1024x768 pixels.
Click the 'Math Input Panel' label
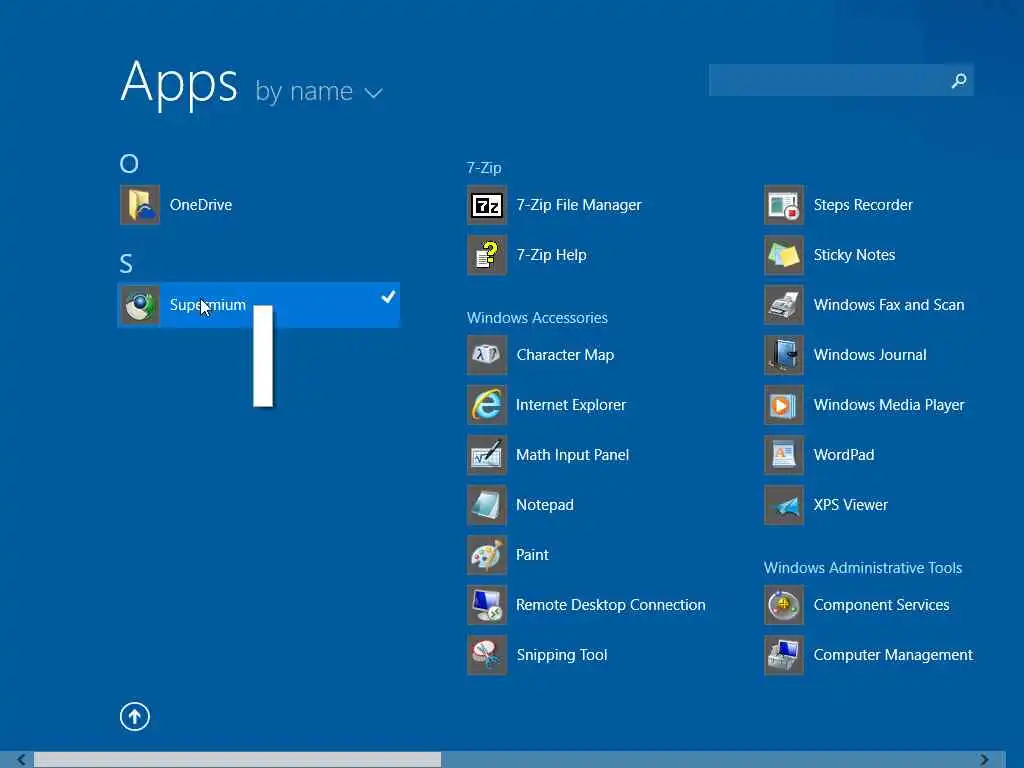(x=572, y=455)
